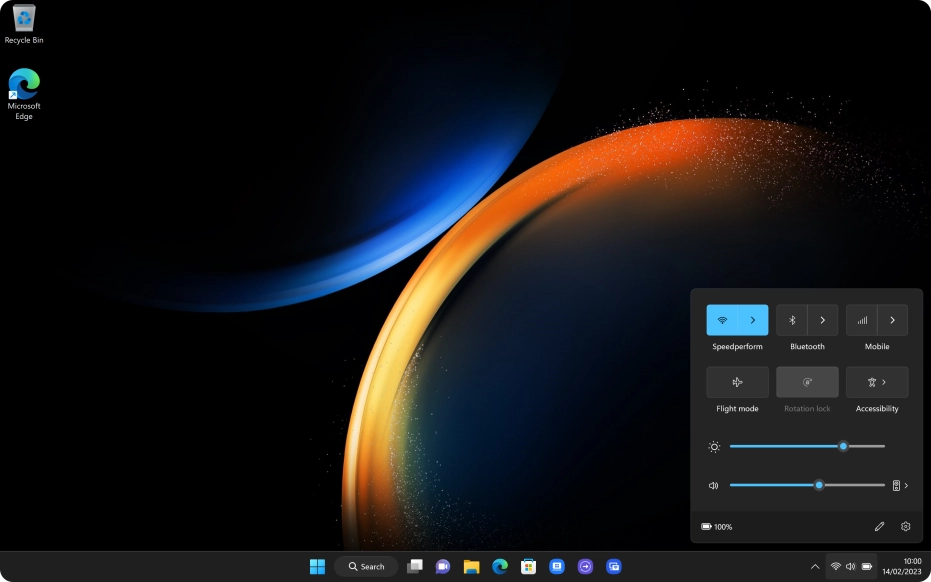Adjust the brightness slider
The height and width of the screenshot is (582, 931).
(843, 446)
